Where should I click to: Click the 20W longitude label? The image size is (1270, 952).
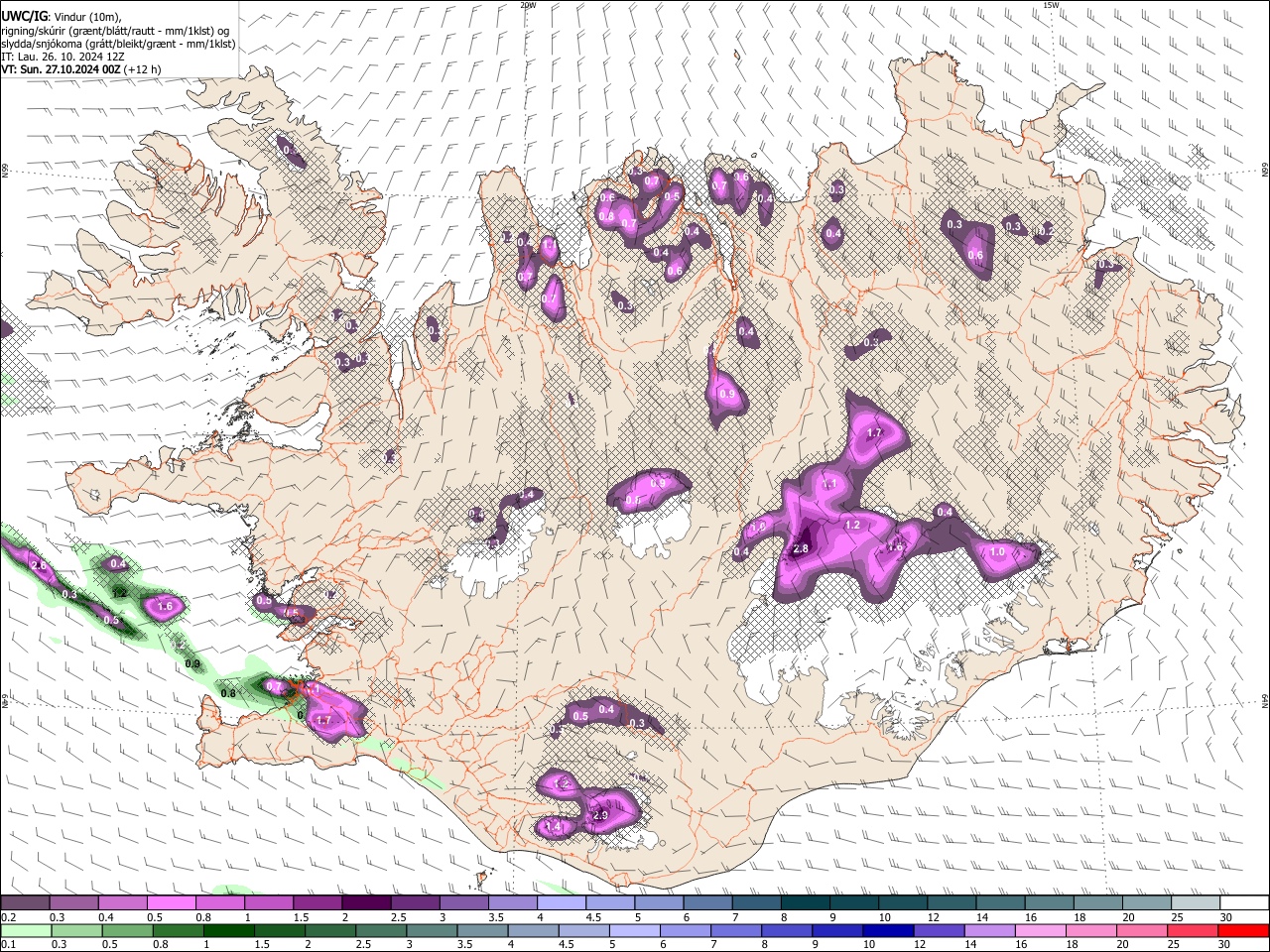click(528, 5)
